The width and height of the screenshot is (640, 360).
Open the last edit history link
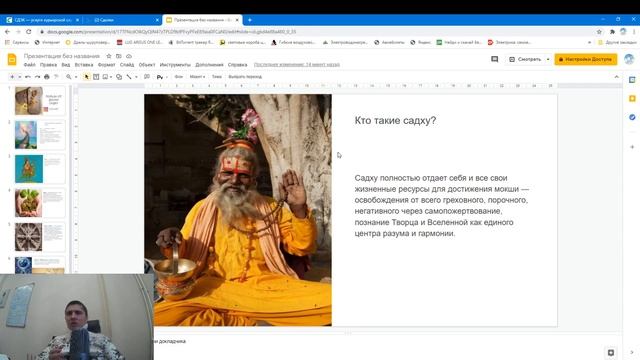(x=297, y=65)
